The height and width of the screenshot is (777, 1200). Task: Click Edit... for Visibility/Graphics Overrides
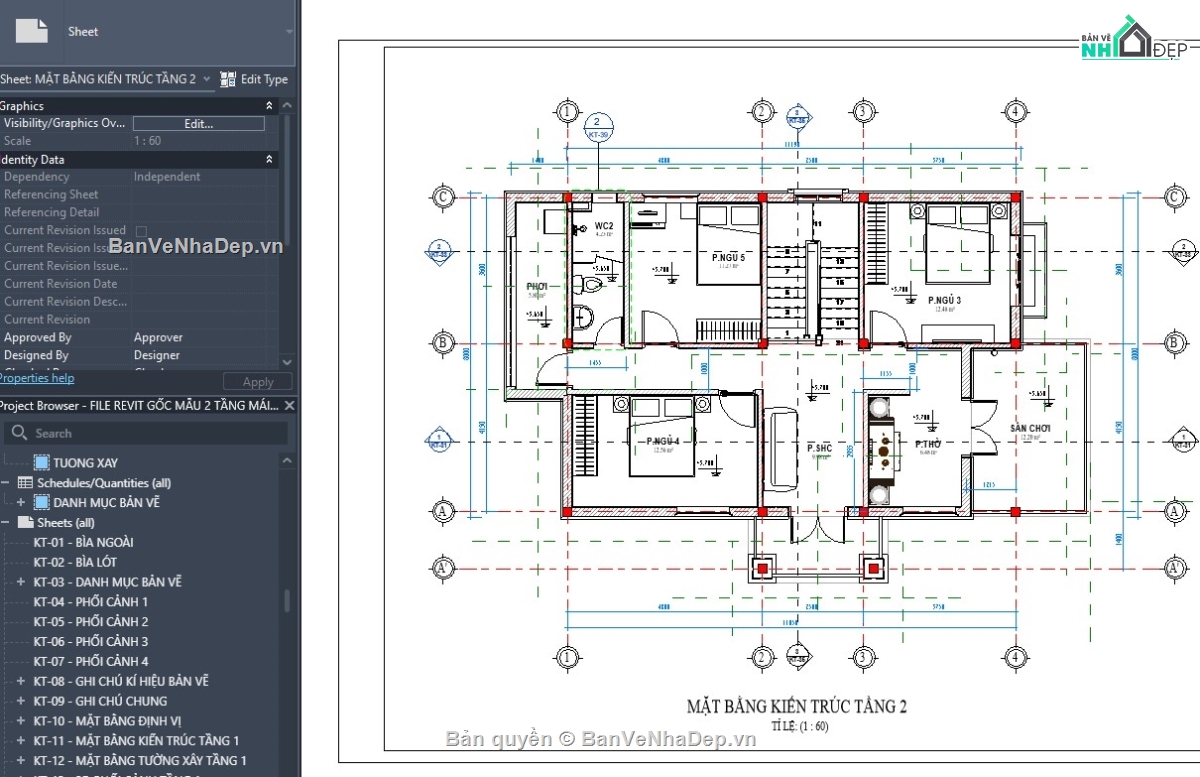pos(199,124)
